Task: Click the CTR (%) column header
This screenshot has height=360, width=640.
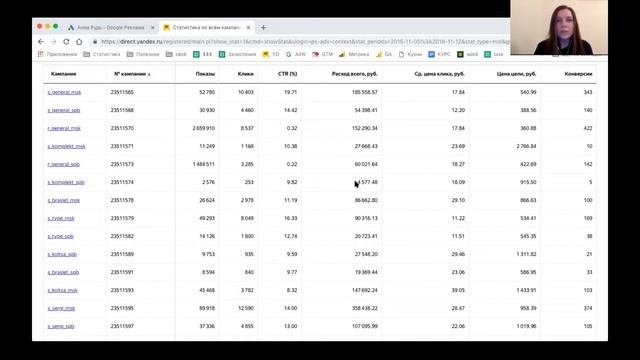Action: point(288,74)
